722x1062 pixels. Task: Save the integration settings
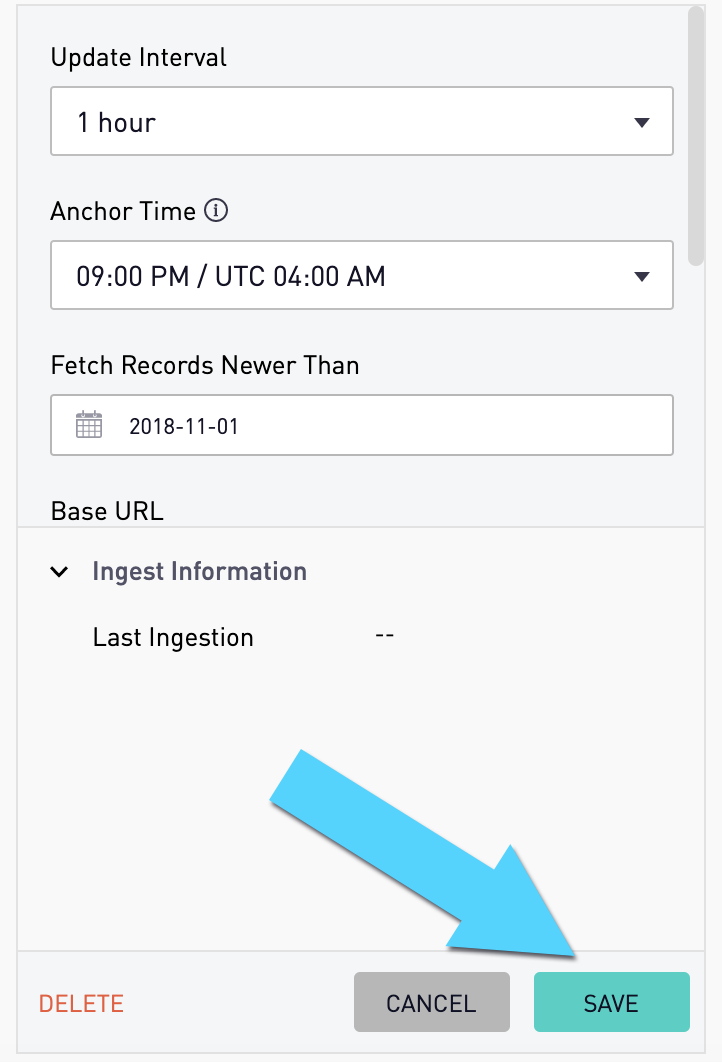[x=612, y=1002]
